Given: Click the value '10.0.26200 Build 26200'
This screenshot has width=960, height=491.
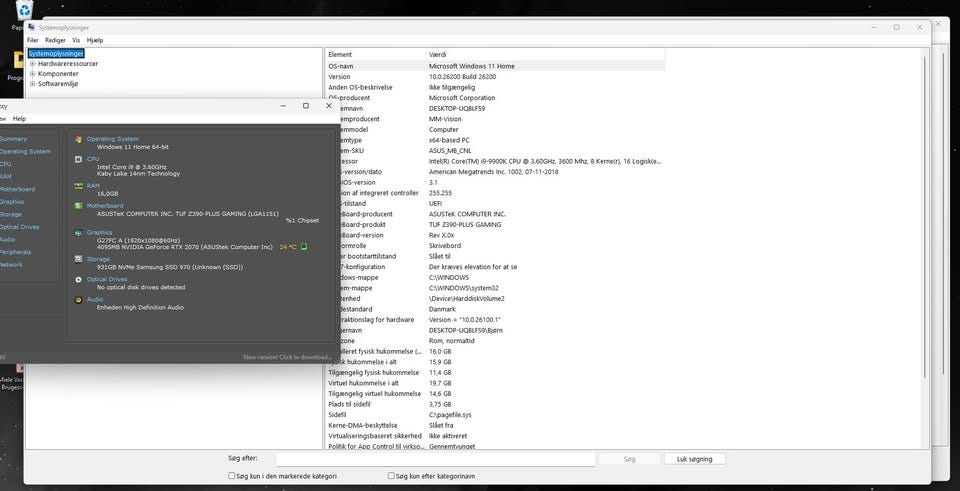Looking at the screenshot, I should 462,77.
